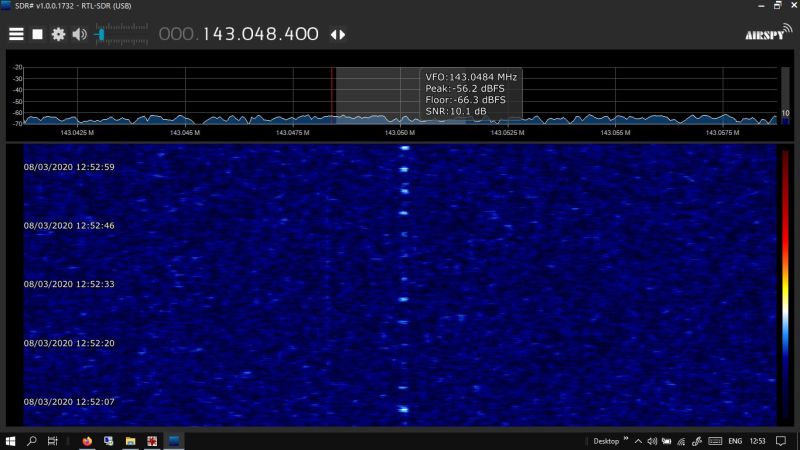Viewport: 800px width, 450px height.
Task: Open the Action Center notifications
Action: tap(781, 441)
